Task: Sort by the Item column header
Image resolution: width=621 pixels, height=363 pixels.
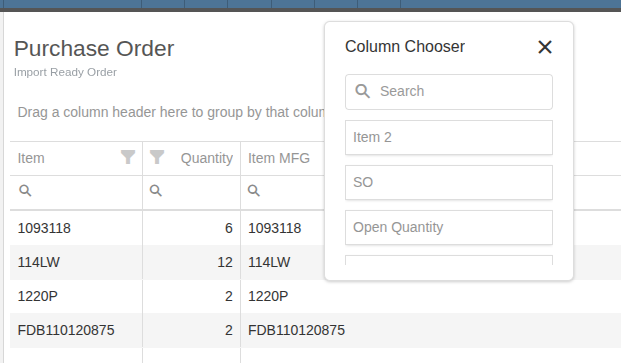Action: [x=31, y=158]
